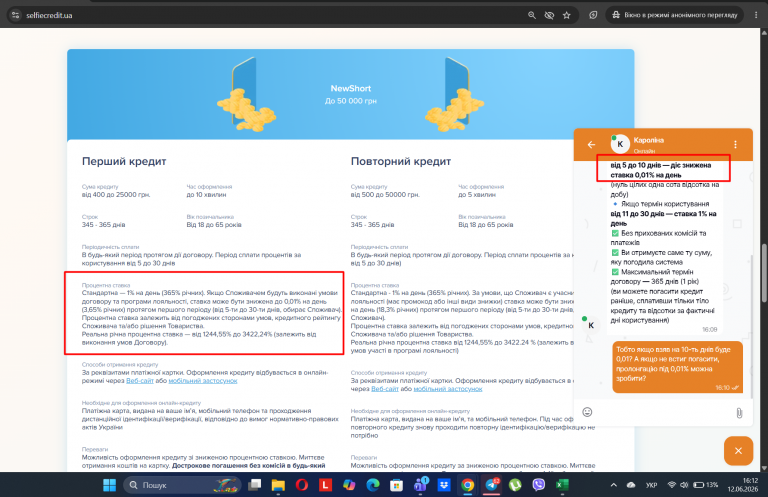Open Telegram from taskbar

point(491,485)
